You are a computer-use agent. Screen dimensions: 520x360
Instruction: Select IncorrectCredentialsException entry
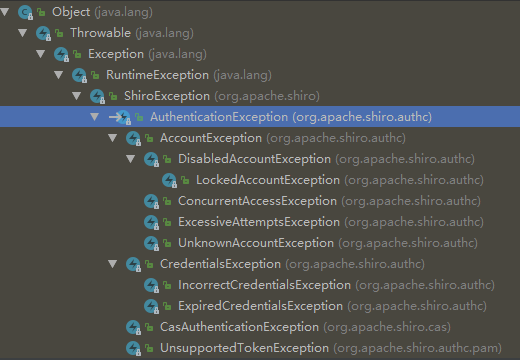pos(336,285)
